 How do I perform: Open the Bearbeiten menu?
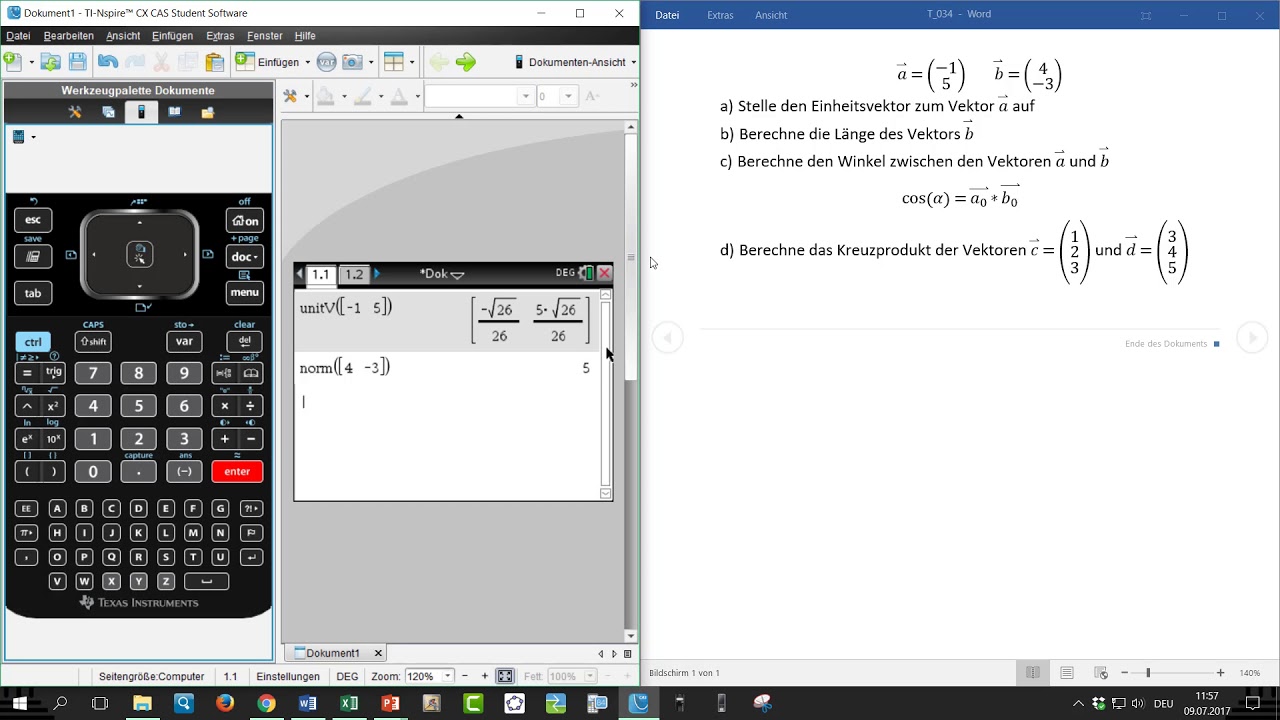click(x=69, y=36)
